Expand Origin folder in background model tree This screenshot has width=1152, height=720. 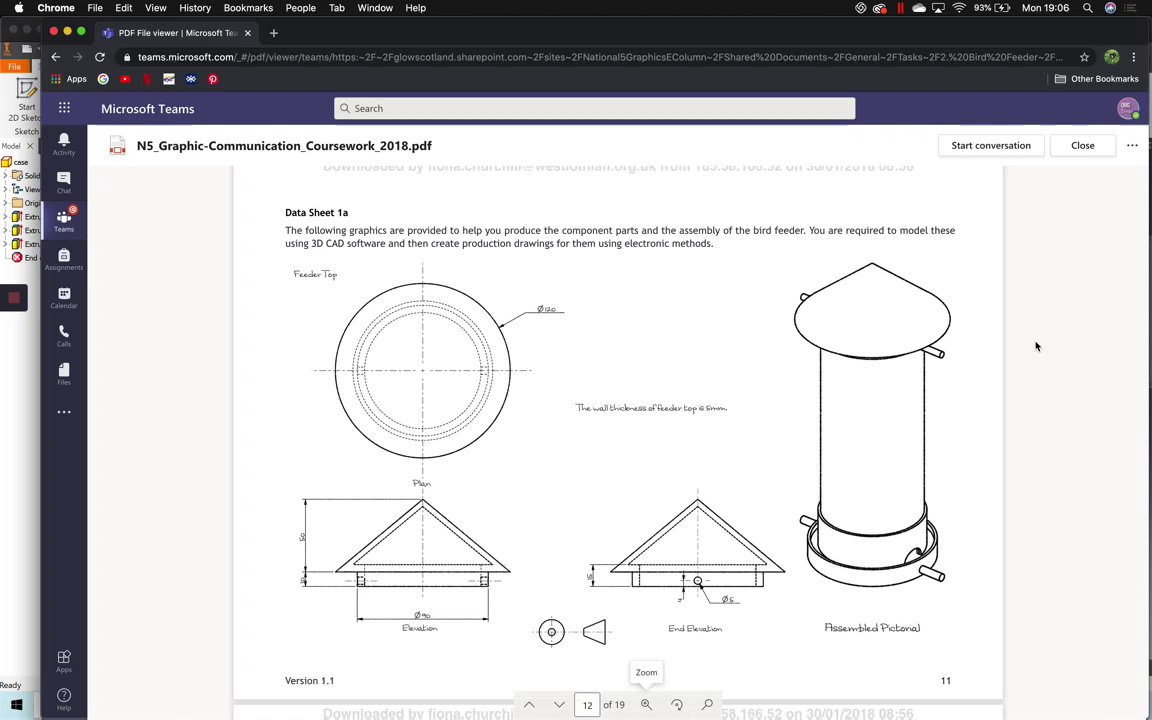[5, 203]
